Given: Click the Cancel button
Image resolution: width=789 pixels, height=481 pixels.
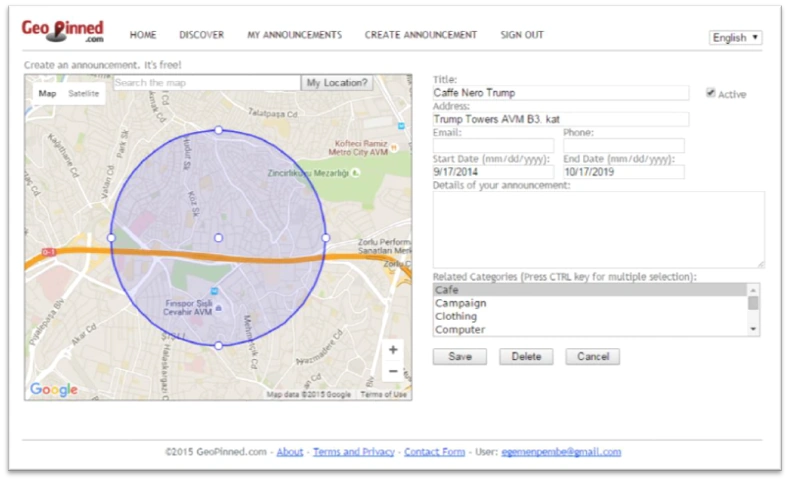Looking at the screenshot, I should click(593, 356).
